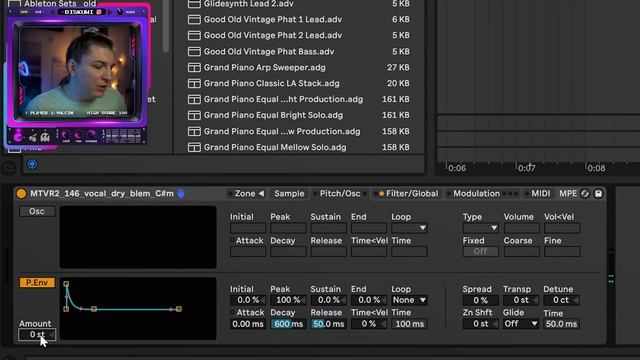Click icon for Grand Piano Arp Sweeper rack
The width and height of the screenshot is (640, 360).
point(194,67)
